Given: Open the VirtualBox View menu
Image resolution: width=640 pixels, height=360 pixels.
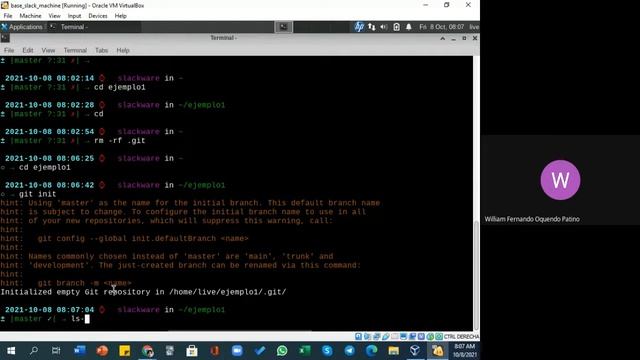Looking at the screenshot, I should 54,16.
